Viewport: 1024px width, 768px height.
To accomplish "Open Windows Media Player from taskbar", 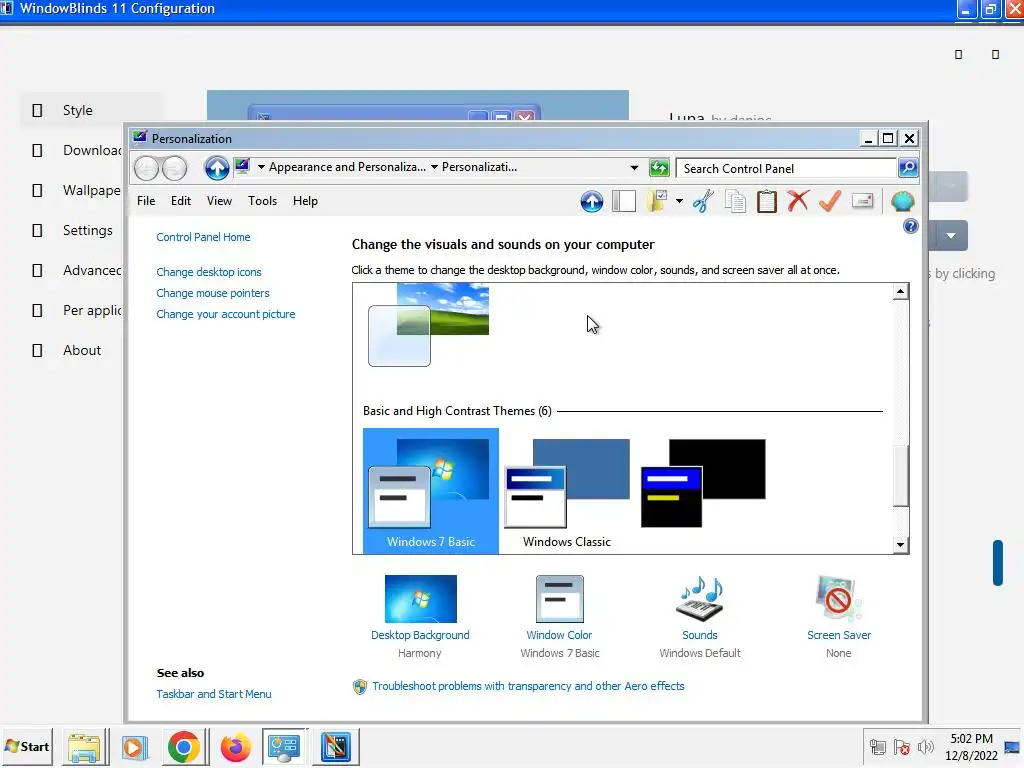I will pos(135,746).
